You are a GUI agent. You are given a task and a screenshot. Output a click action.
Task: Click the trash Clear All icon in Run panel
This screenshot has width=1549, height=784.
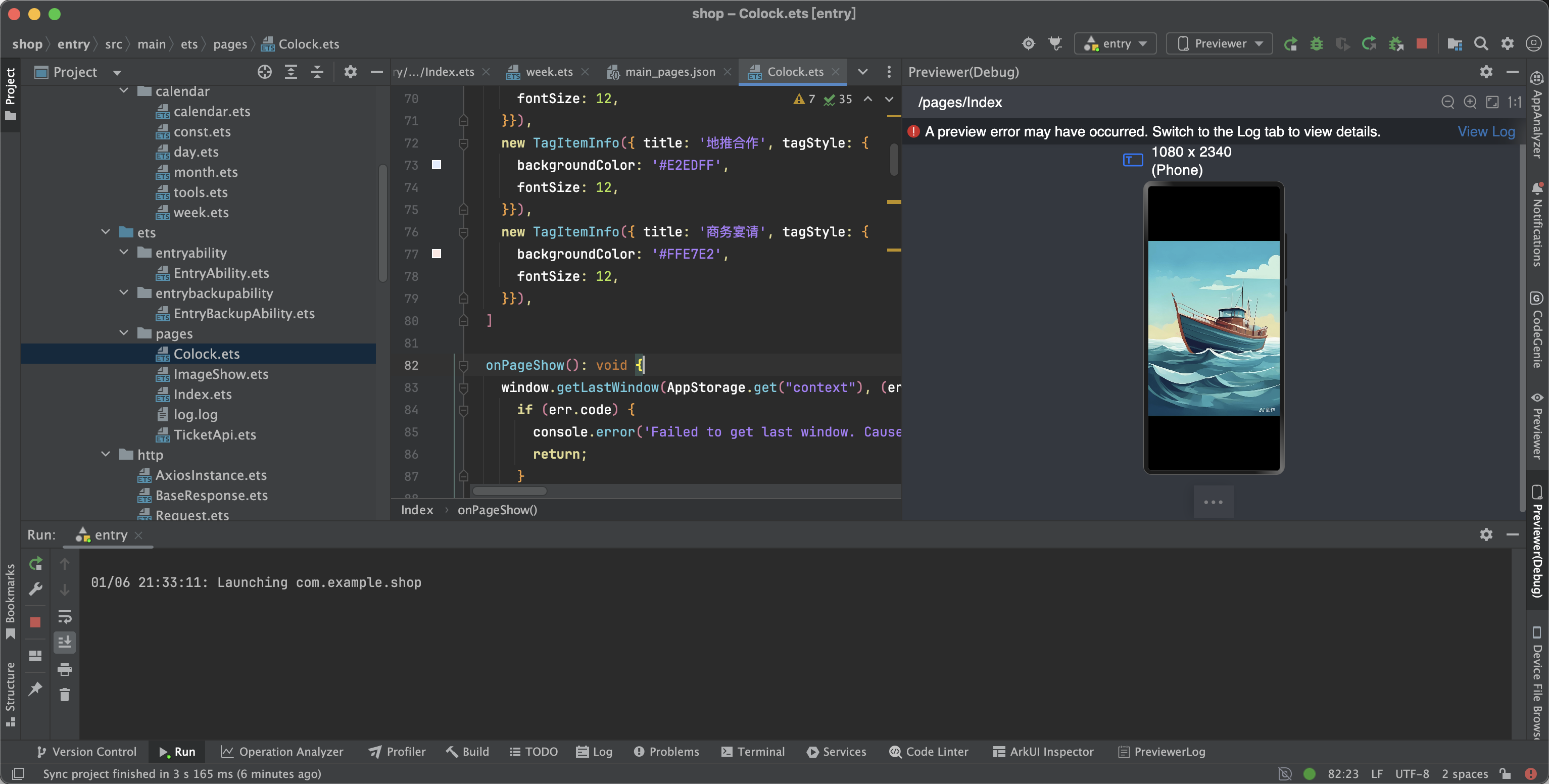coord(64,695)
